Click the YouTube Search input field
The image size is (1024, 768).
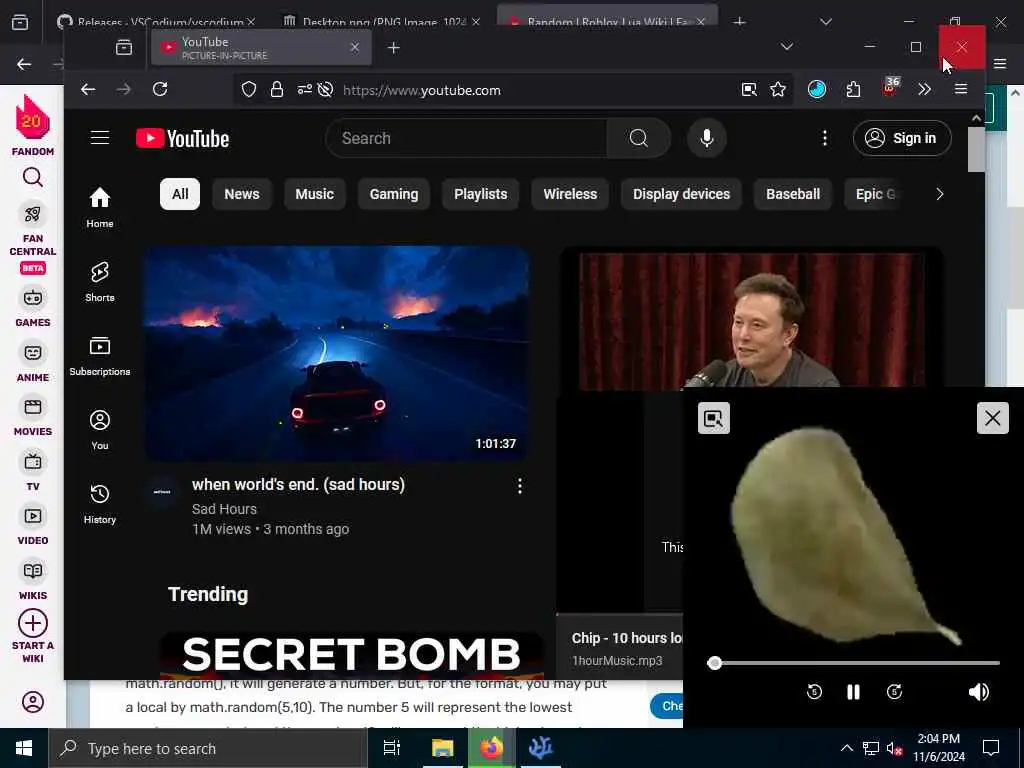coord(466,138)
